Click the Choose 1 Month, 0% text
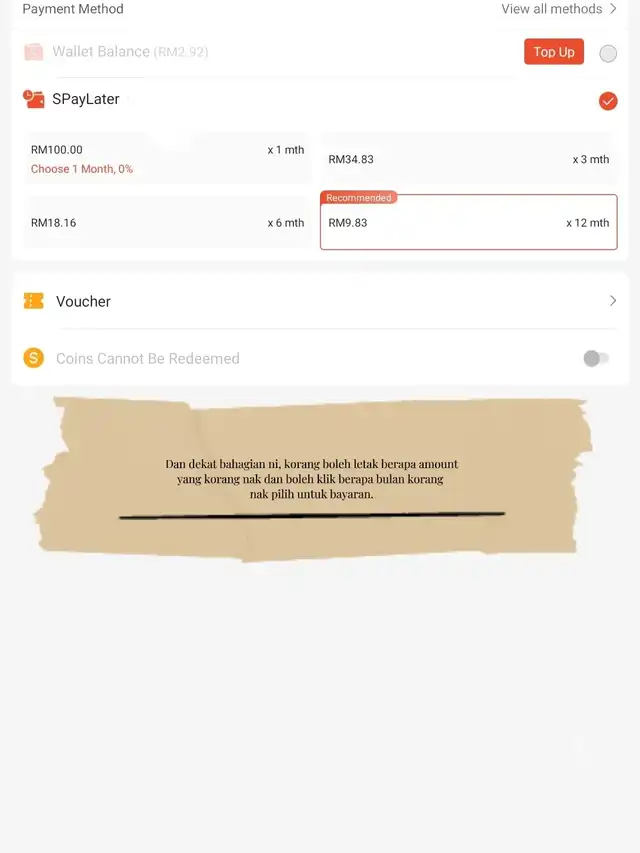Image resolution: width=640 pixels, height=853 pixels. click(82, 169)
